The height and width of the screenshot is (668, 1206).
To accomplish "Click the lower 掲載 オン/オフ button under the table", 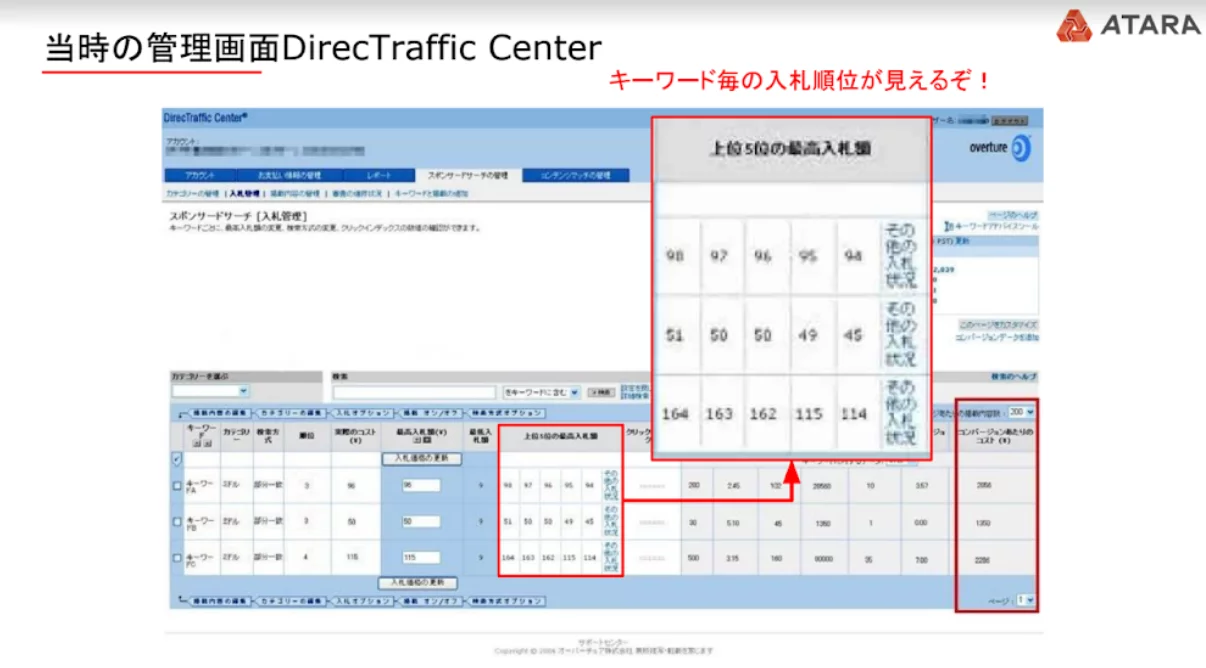I will [x=430, y=601].
